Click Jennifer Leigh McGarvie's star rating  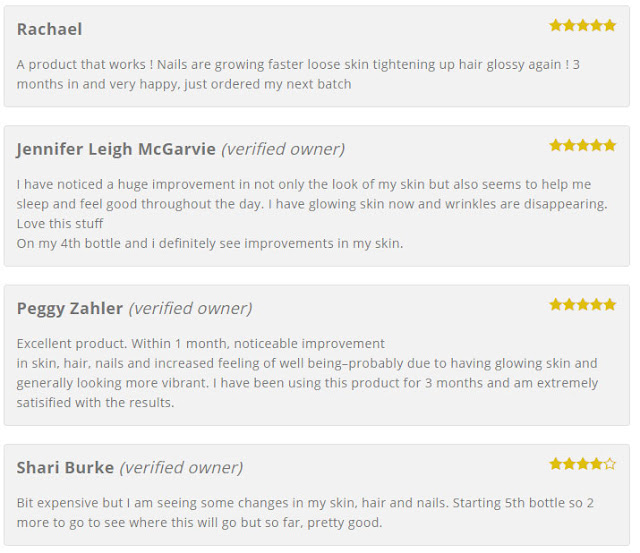(582, 145)
